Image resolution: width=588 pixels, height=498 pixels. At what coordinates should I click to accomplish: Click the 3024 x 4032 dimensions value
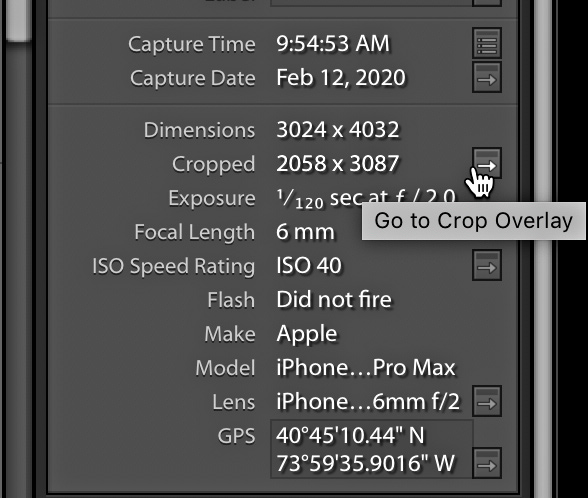click(x=338, y=130)
